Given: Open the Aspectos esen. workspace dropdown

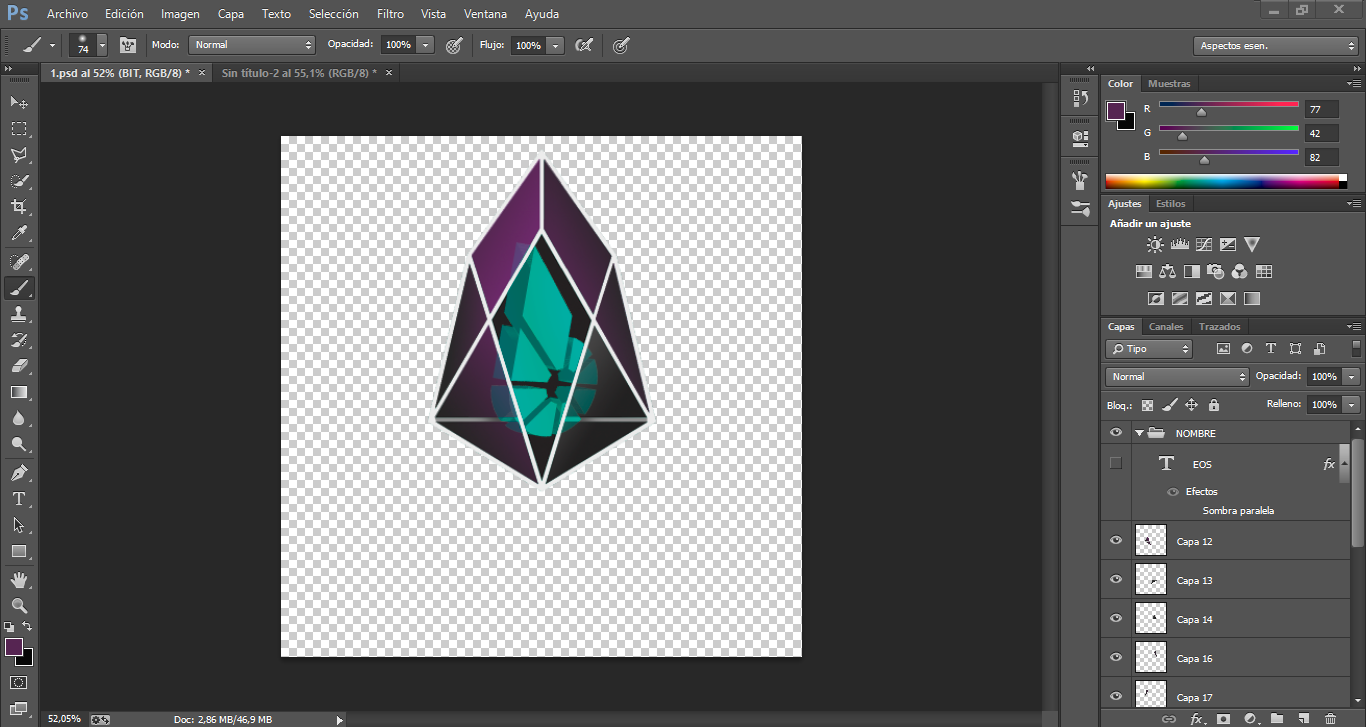Looking at the screenshot, I should [1275, 46].
